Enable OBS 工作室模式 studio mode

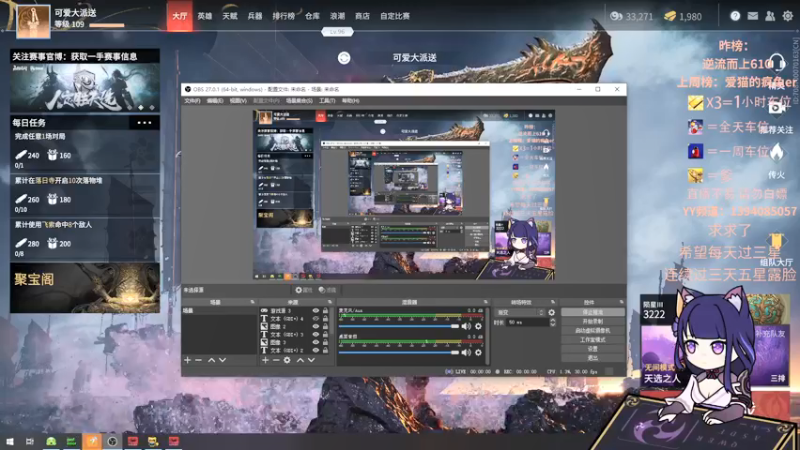coord(592,340)
